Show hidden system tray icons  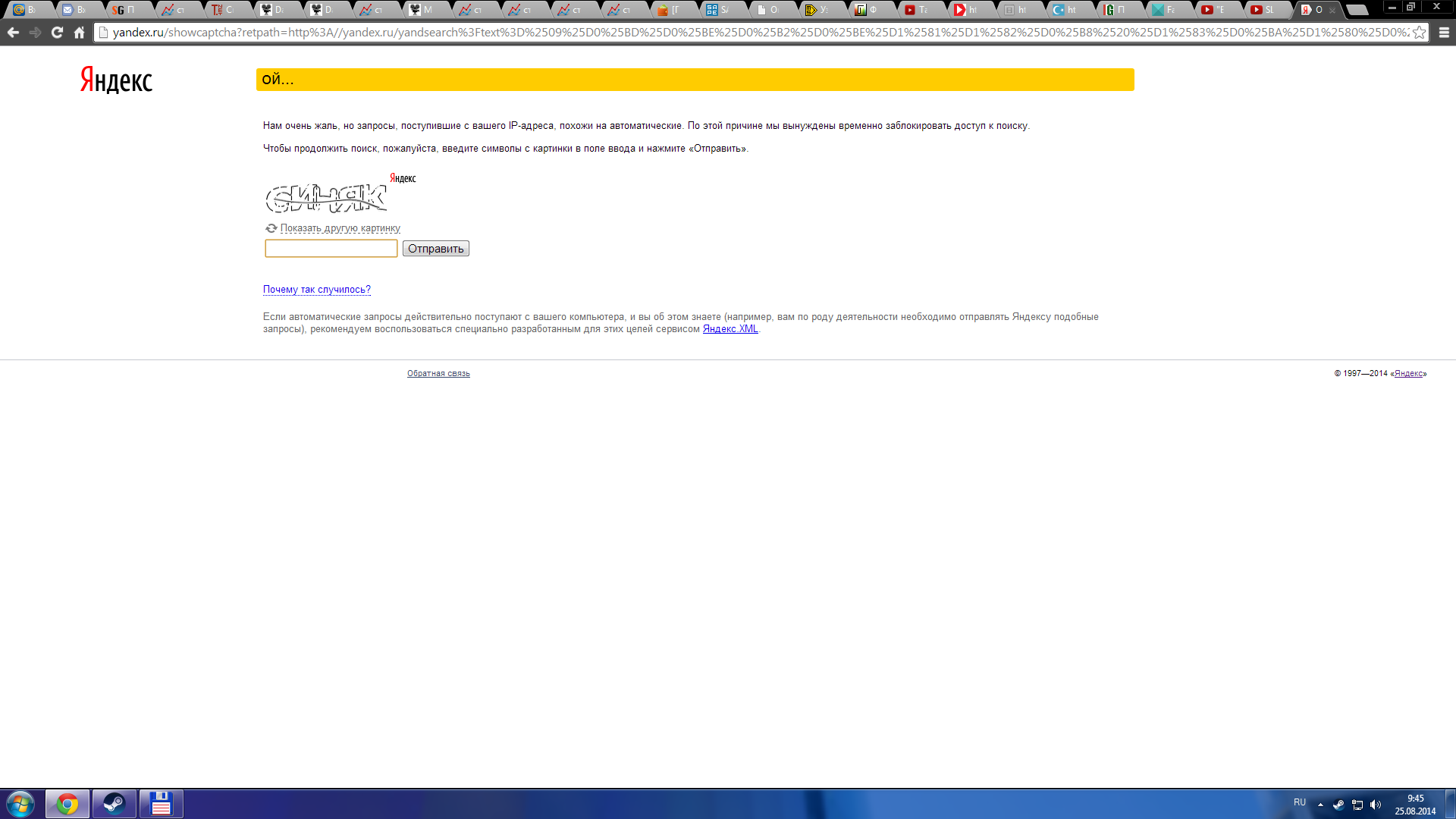coord(1320,805)
